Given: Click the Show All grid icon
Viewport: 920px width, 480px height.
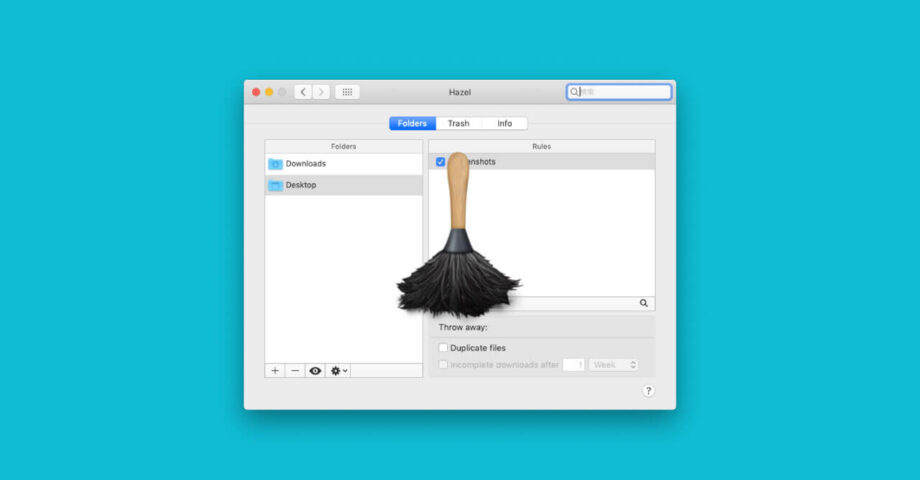Looking at the screenshot, I should [x=347, y=92].
